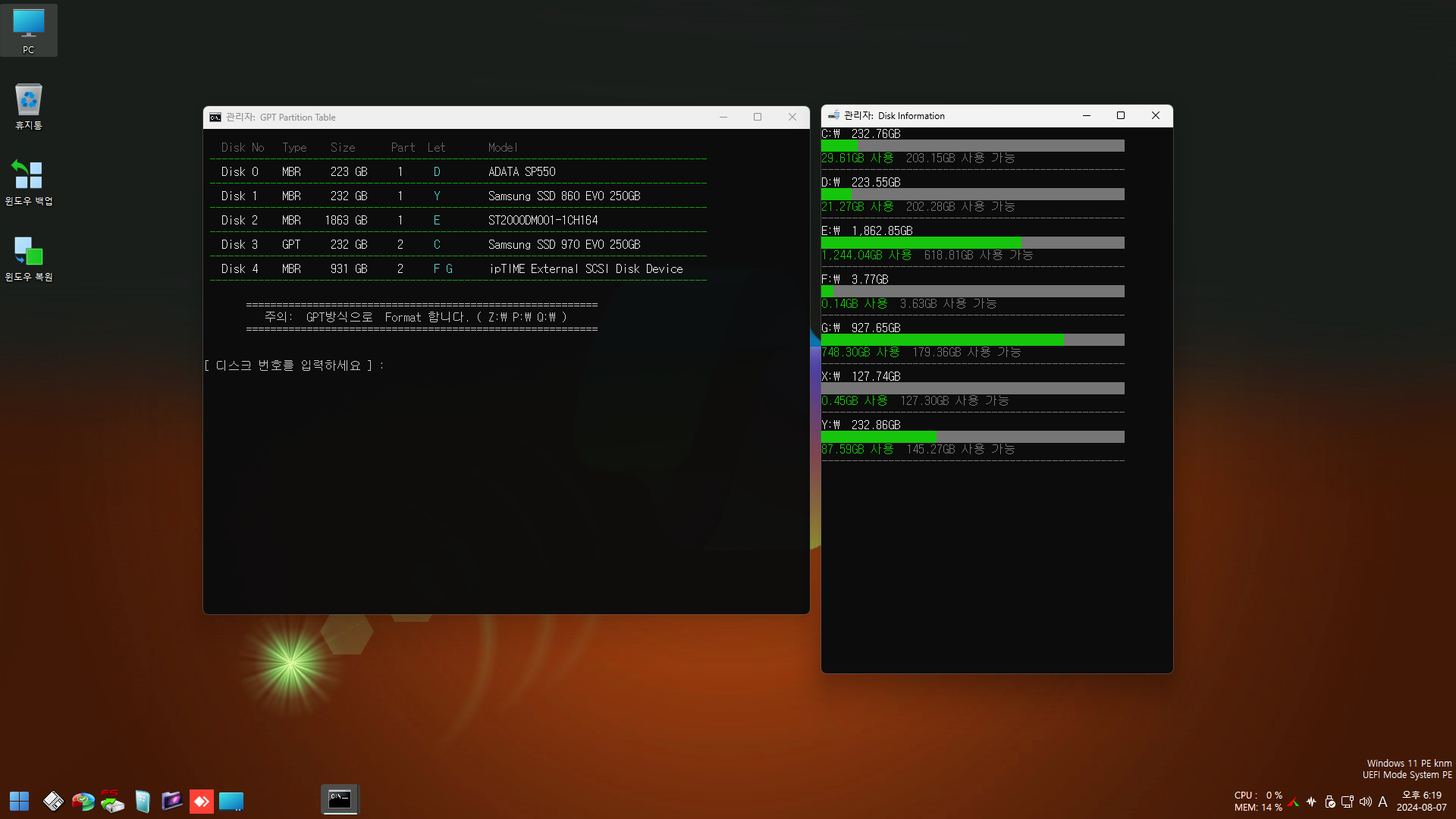Click 'F:₩ 3.77GB' drive label
Screen dimensions: 1456x819
click(x=855, y=280)
